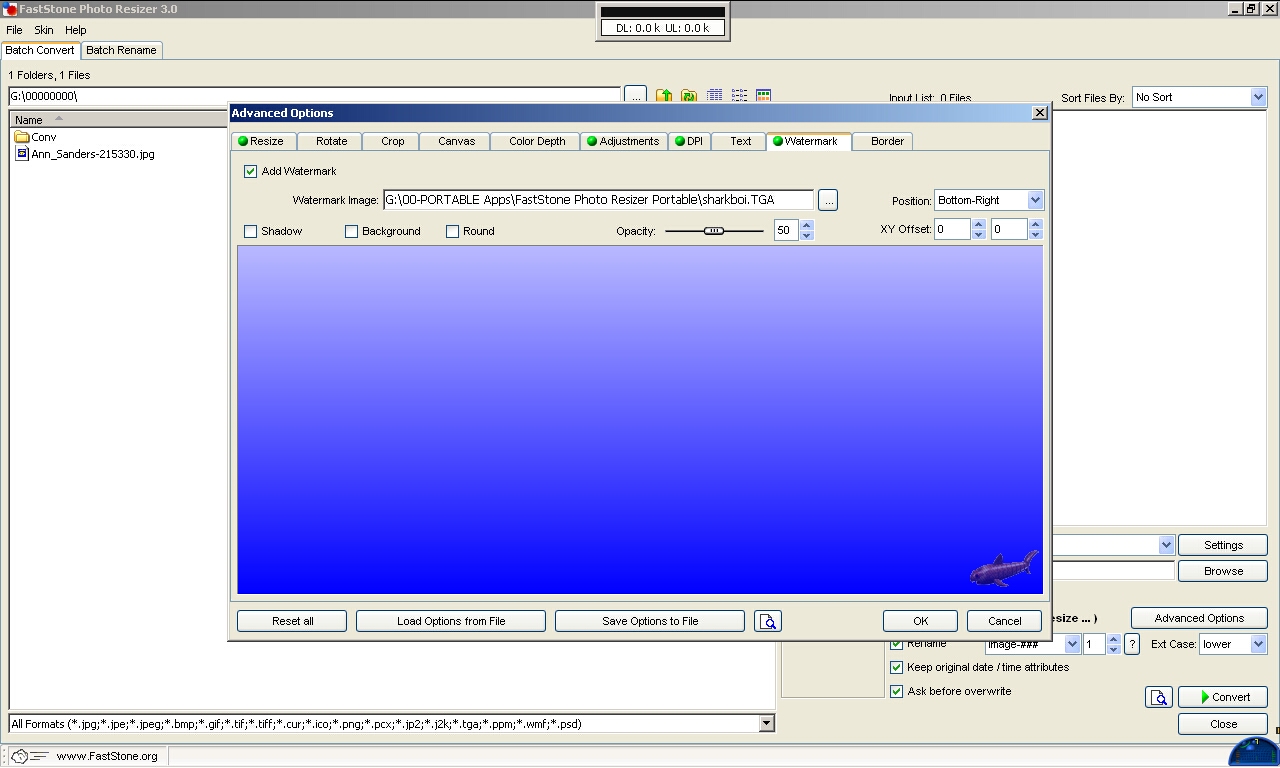Enable the Shadow checkbox
The height and width of the screenshot is (768, 1280).
click(x=251, y=231)
